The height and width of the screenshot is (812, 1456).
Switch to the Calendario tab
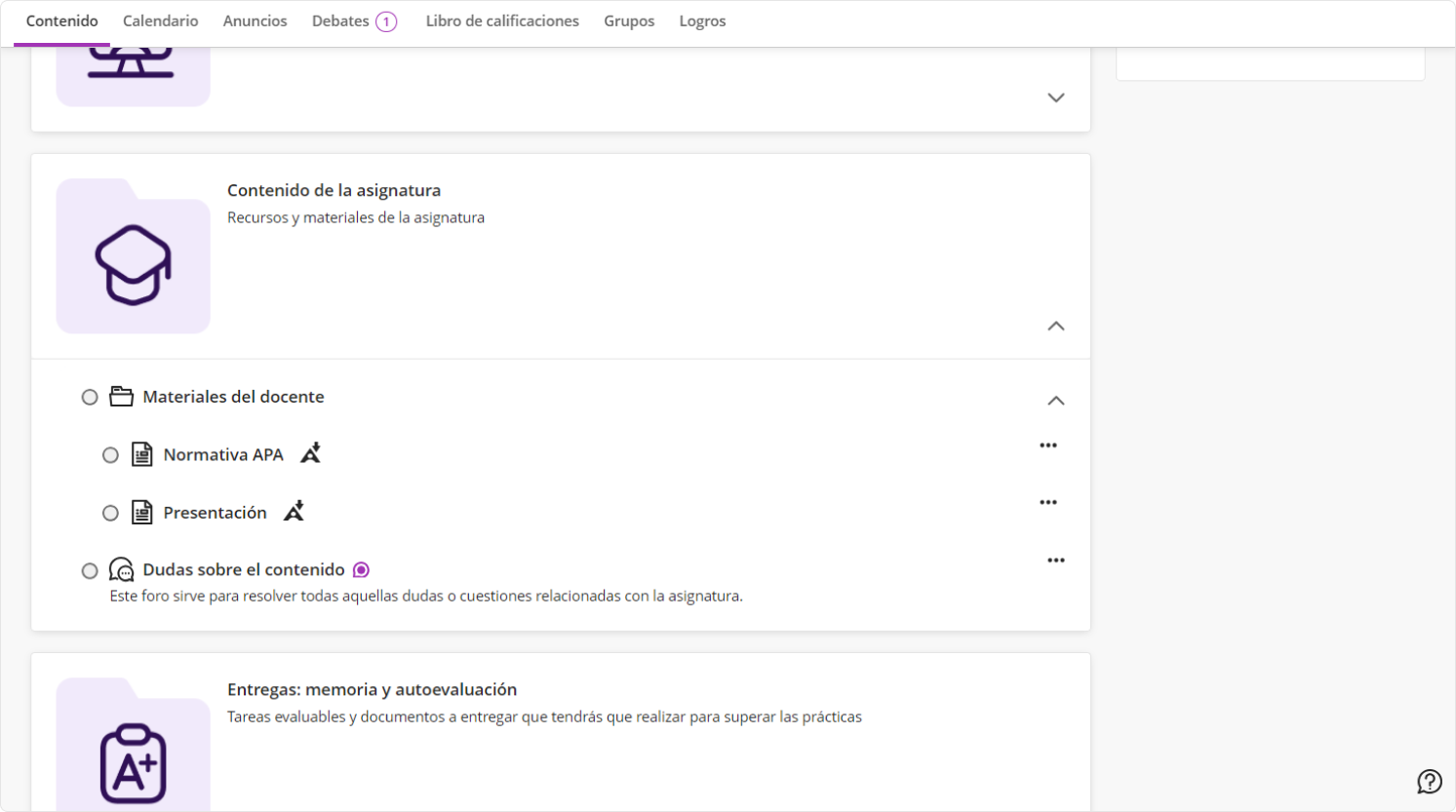pos(160,21)
